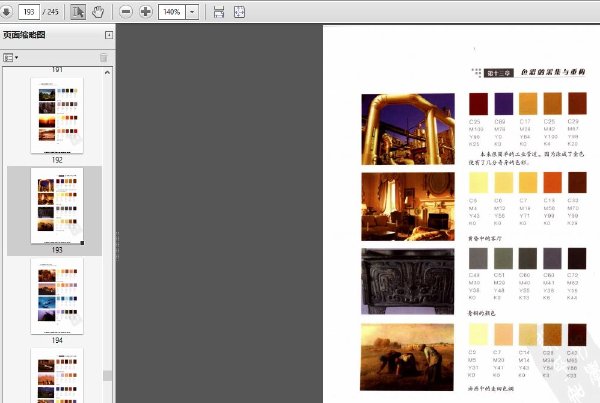Select the partially visible page 195 thumbnail
Image resolution: width=600 pixels, height=403 pixels.
[x=57, y=375]
